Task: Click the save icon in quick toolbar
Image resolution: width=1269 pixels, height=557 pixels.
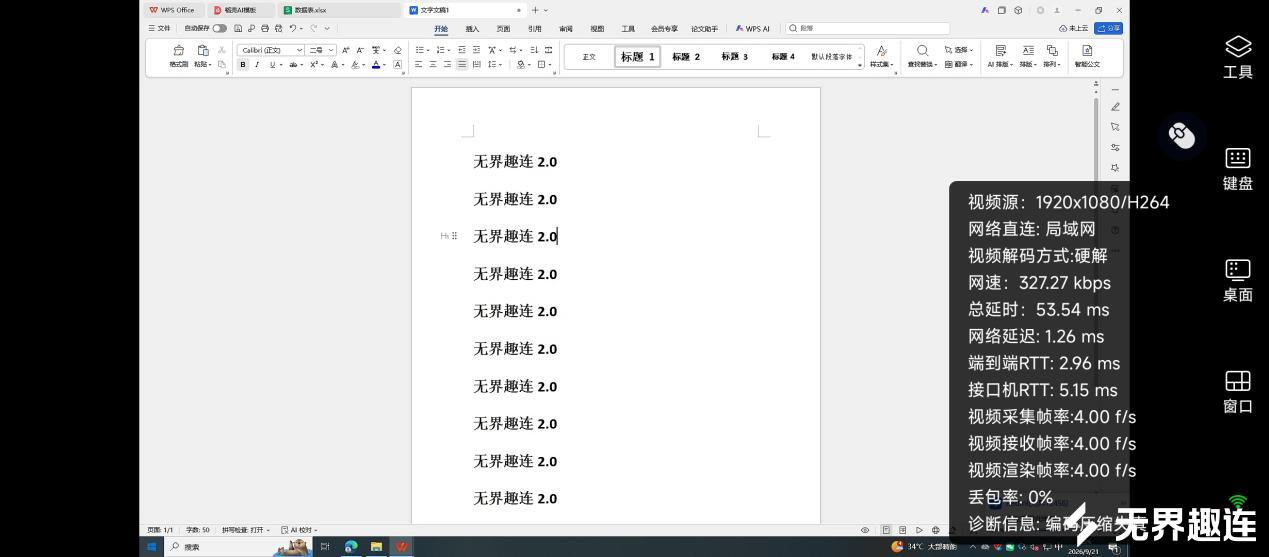Action: coord(238,28)
